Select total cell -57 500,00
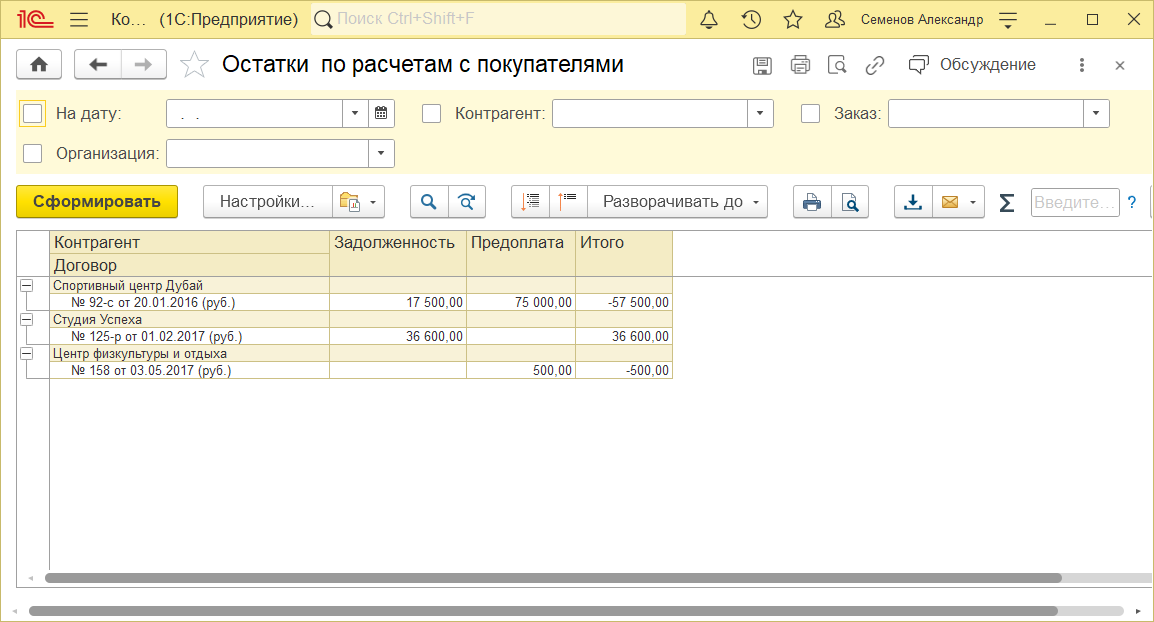 click(624, 303)
